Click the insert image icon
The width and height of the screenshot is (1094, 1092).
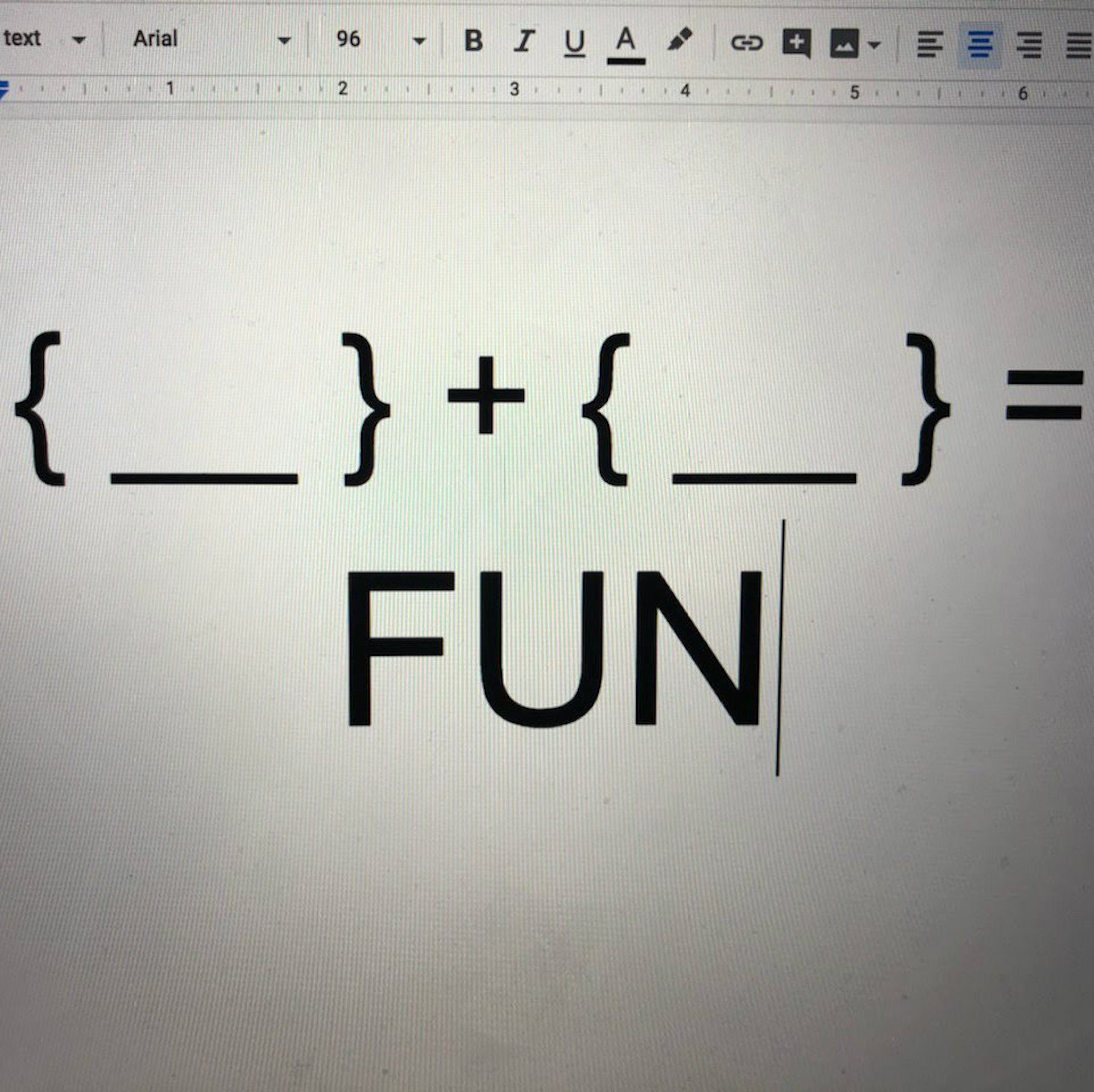pos(844,44)
